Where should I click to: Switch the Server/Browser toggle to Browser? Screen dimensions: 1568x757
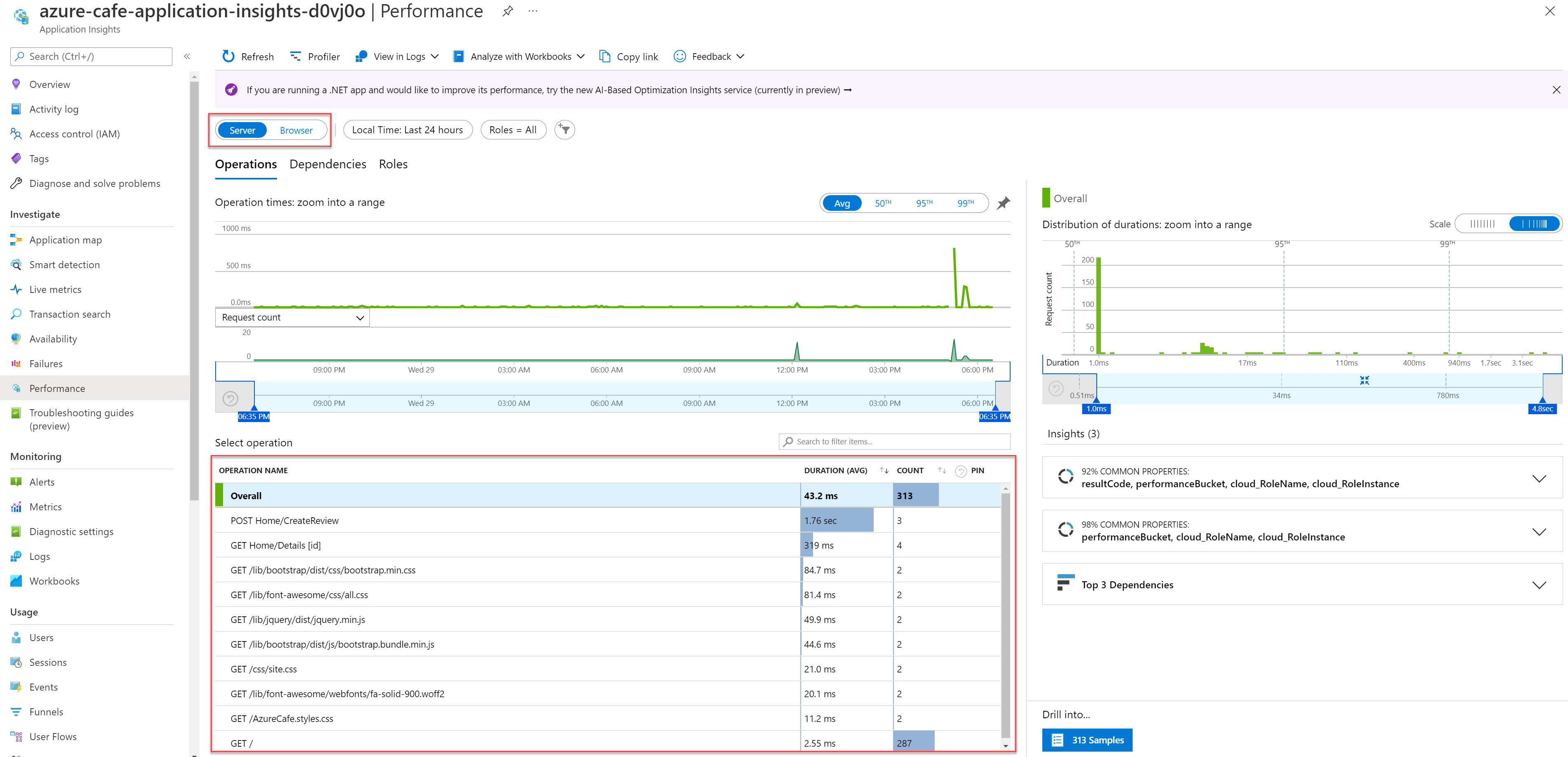click(x=296, y=130)
